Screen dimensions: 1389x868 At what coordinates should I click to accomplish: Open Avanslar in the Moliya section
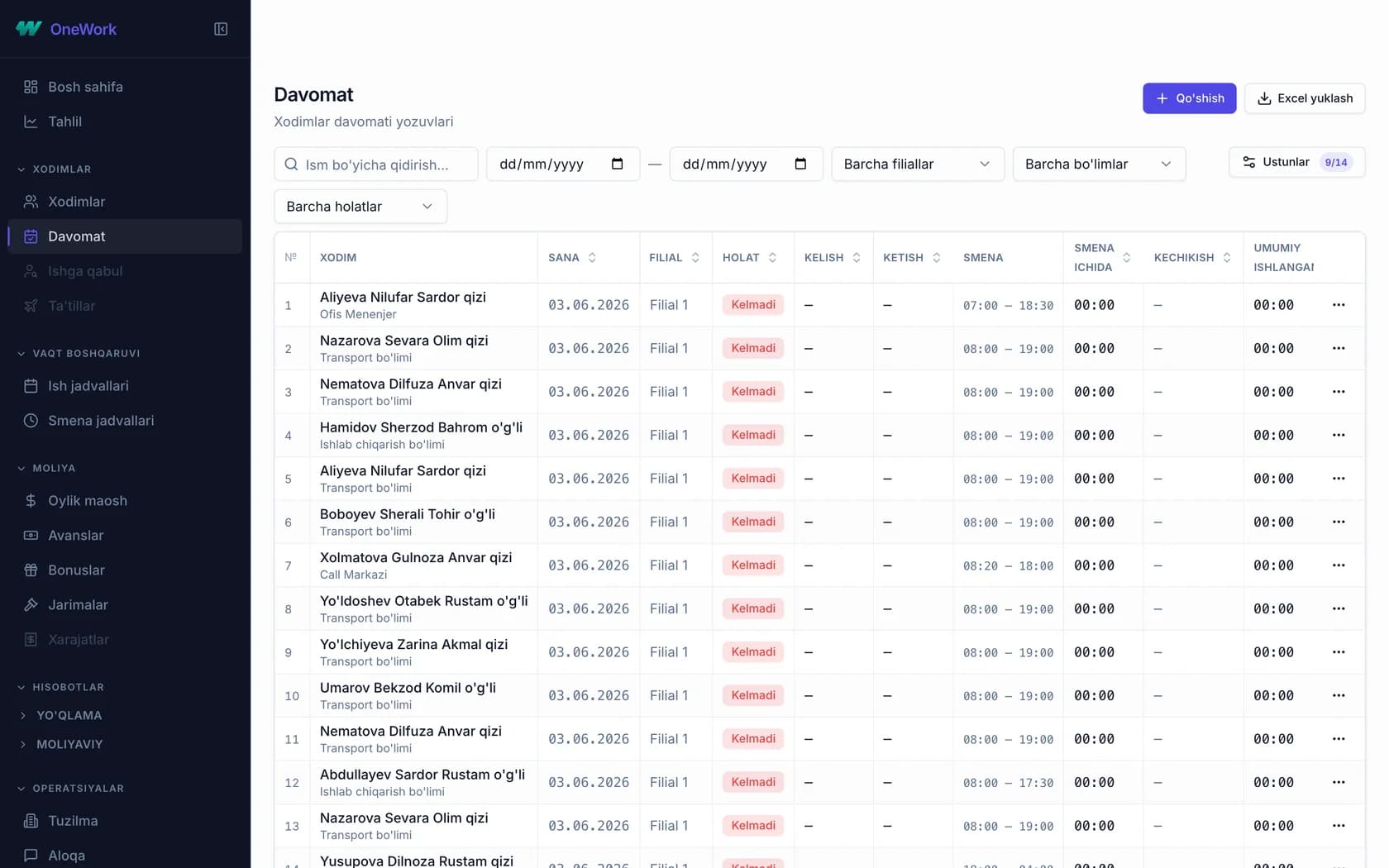click(125, 536)
